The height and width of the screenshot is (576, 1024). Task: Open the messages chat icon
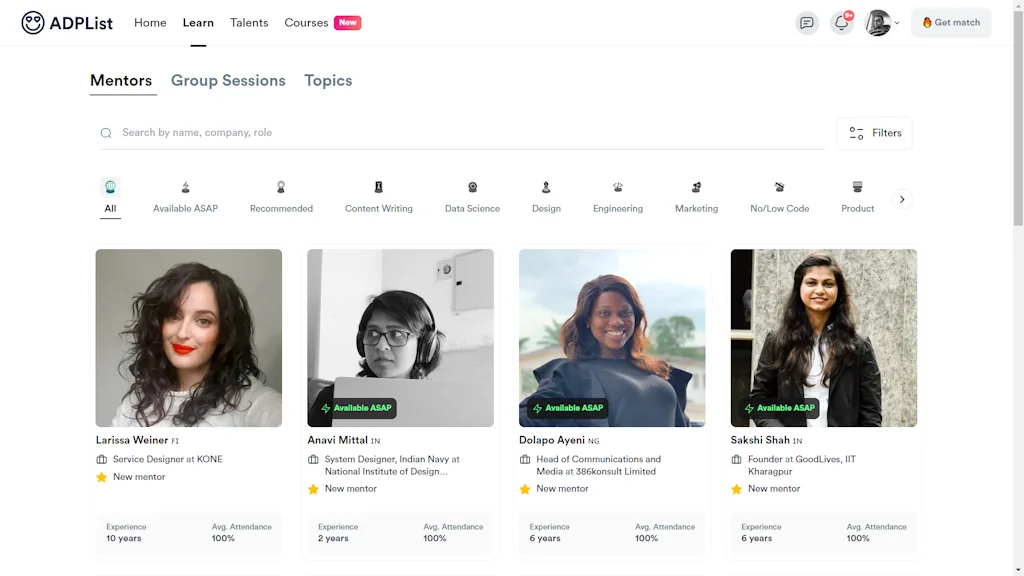[x=807, y=23]
